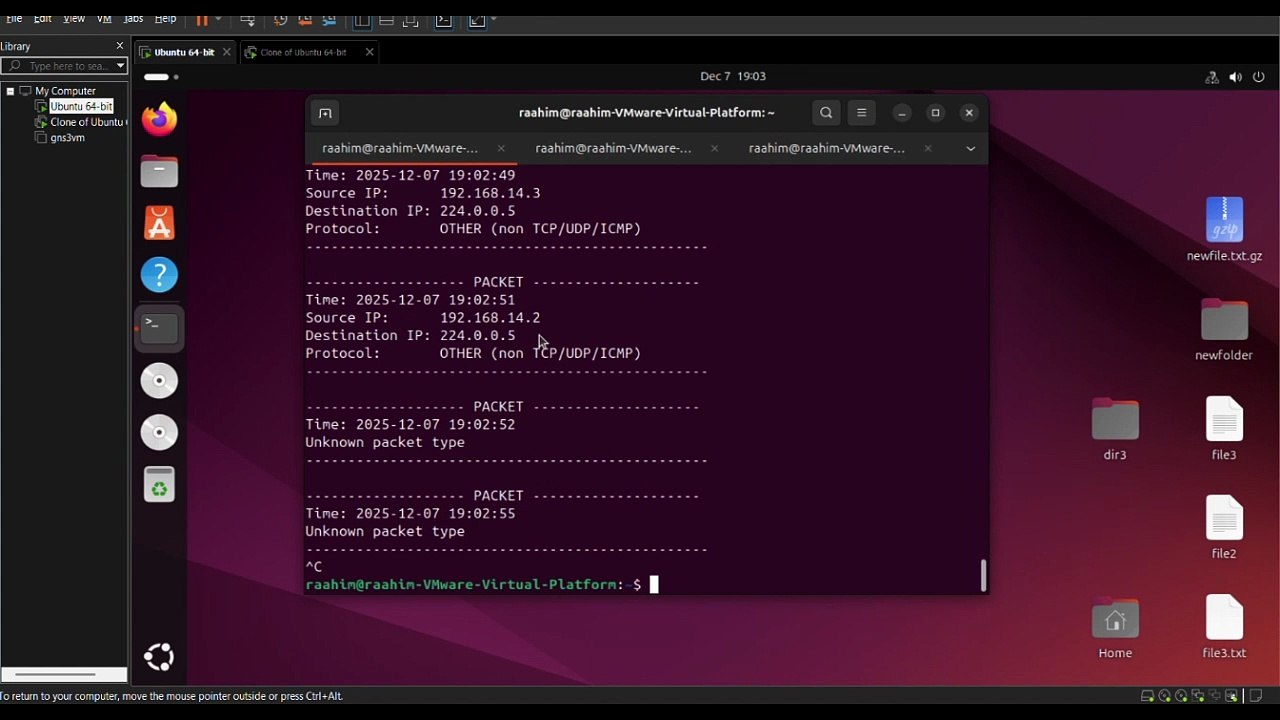This screenshot has width=1280, height=720.
Task: Close the first terminal tab
Action: click(501, 148)
